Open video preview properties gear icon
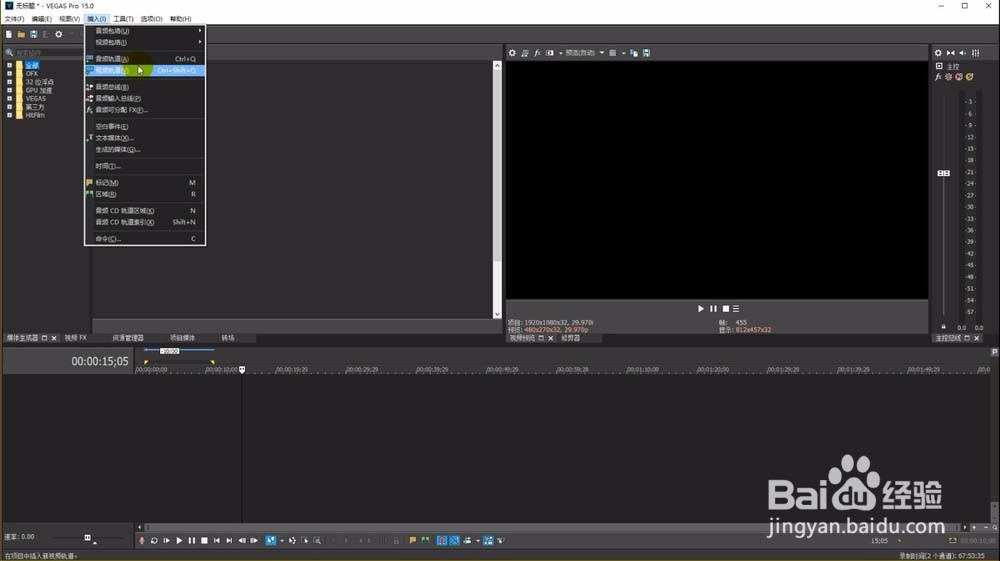This screenshot has width=1000, height=561. [x=512, y=53]
